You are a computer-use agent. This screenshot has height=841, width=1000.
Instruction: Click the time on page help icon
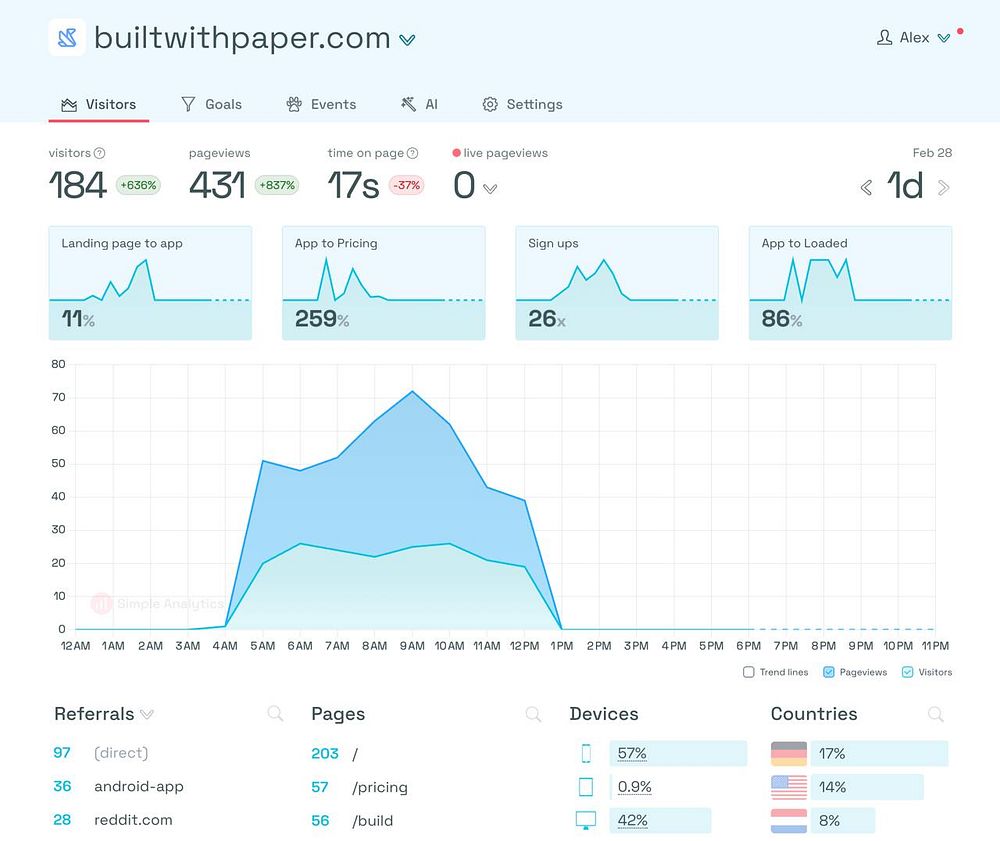point(413,153)
